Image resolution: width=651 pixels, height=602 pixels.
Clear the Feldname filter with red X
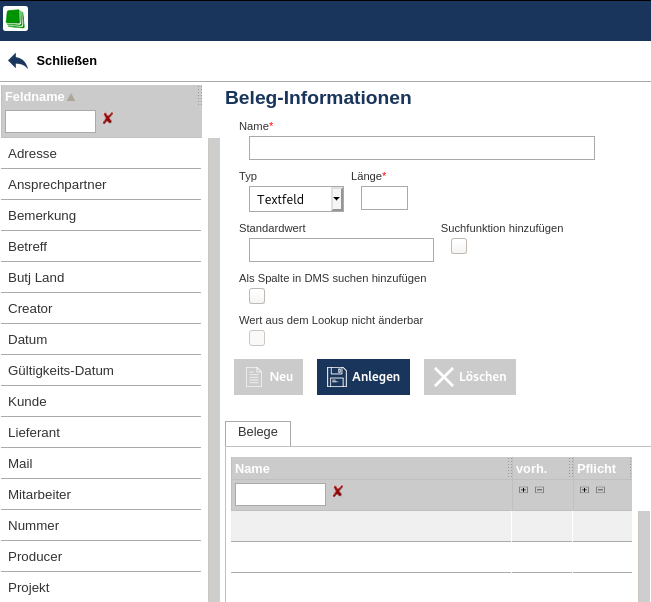[x=108, y=119]
